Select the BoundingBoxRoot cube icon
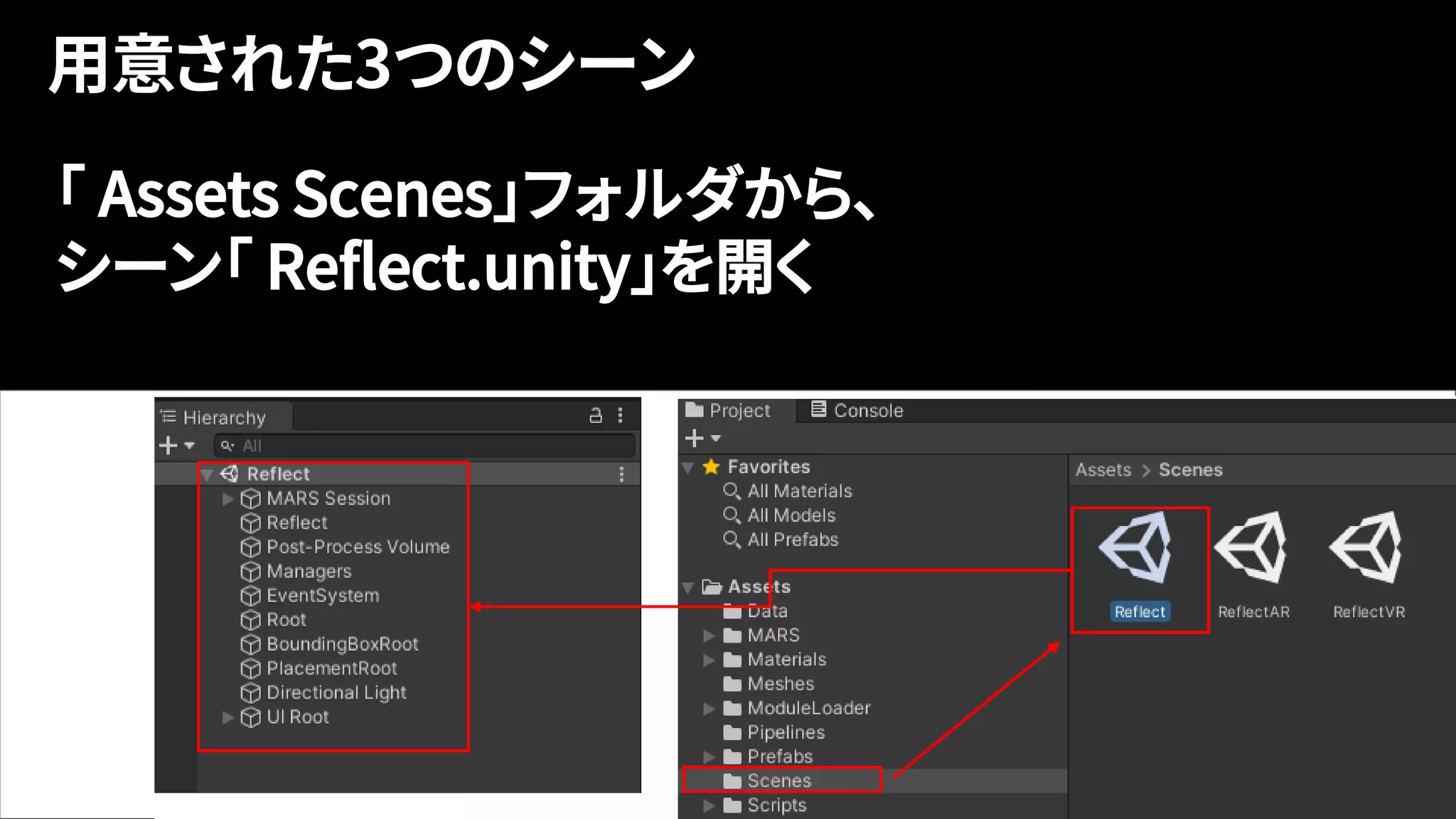 pos(250,644)
